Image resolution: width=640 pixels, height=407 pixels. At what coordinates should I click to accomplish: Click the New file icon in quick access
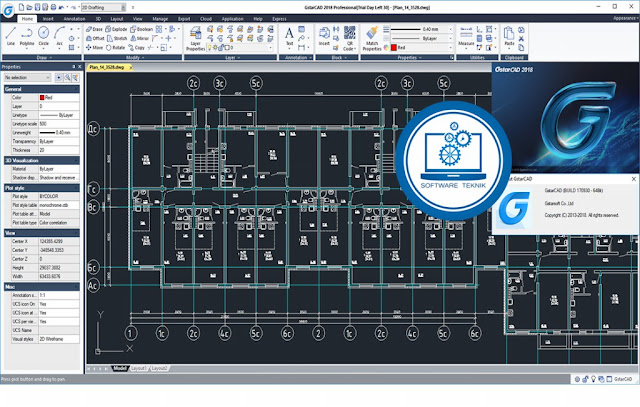tap(21, 7)
